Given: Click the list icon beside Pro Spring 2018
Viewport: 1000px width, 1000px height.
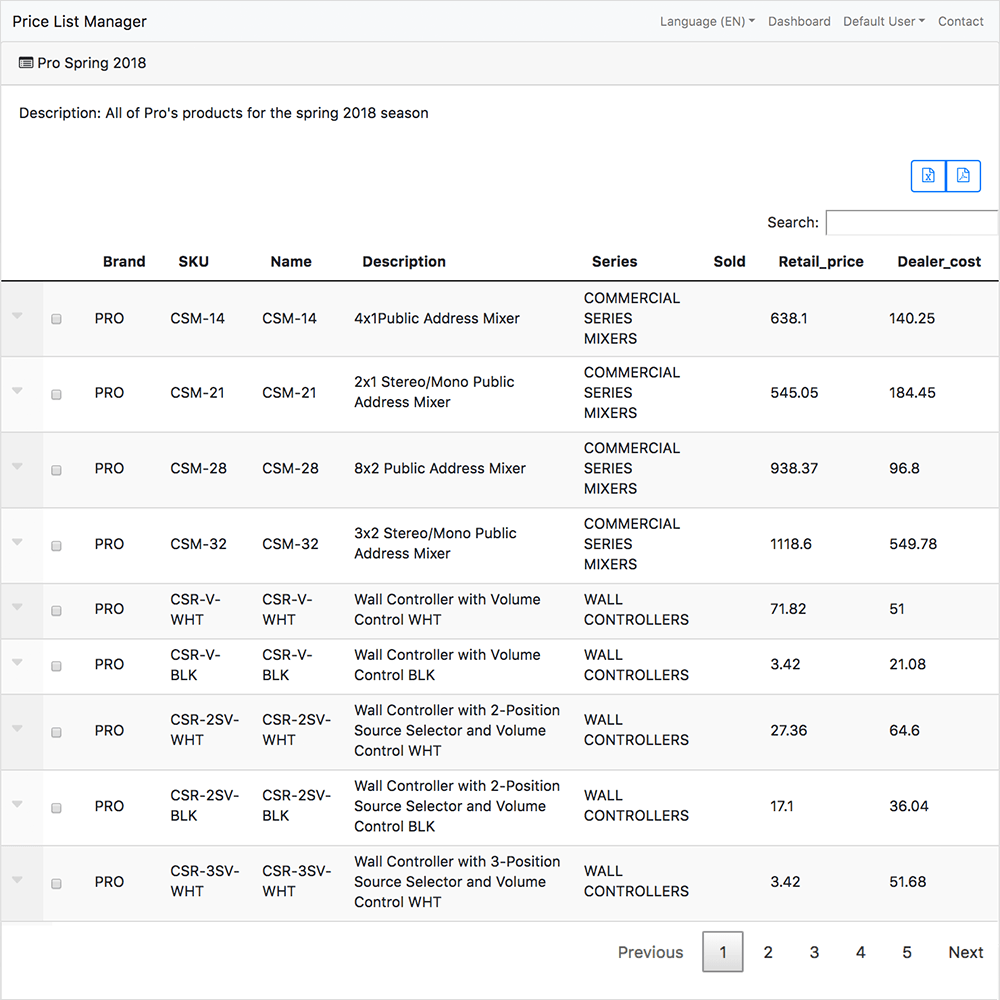Looking at the screenshot, I should (x=26, y=62).
